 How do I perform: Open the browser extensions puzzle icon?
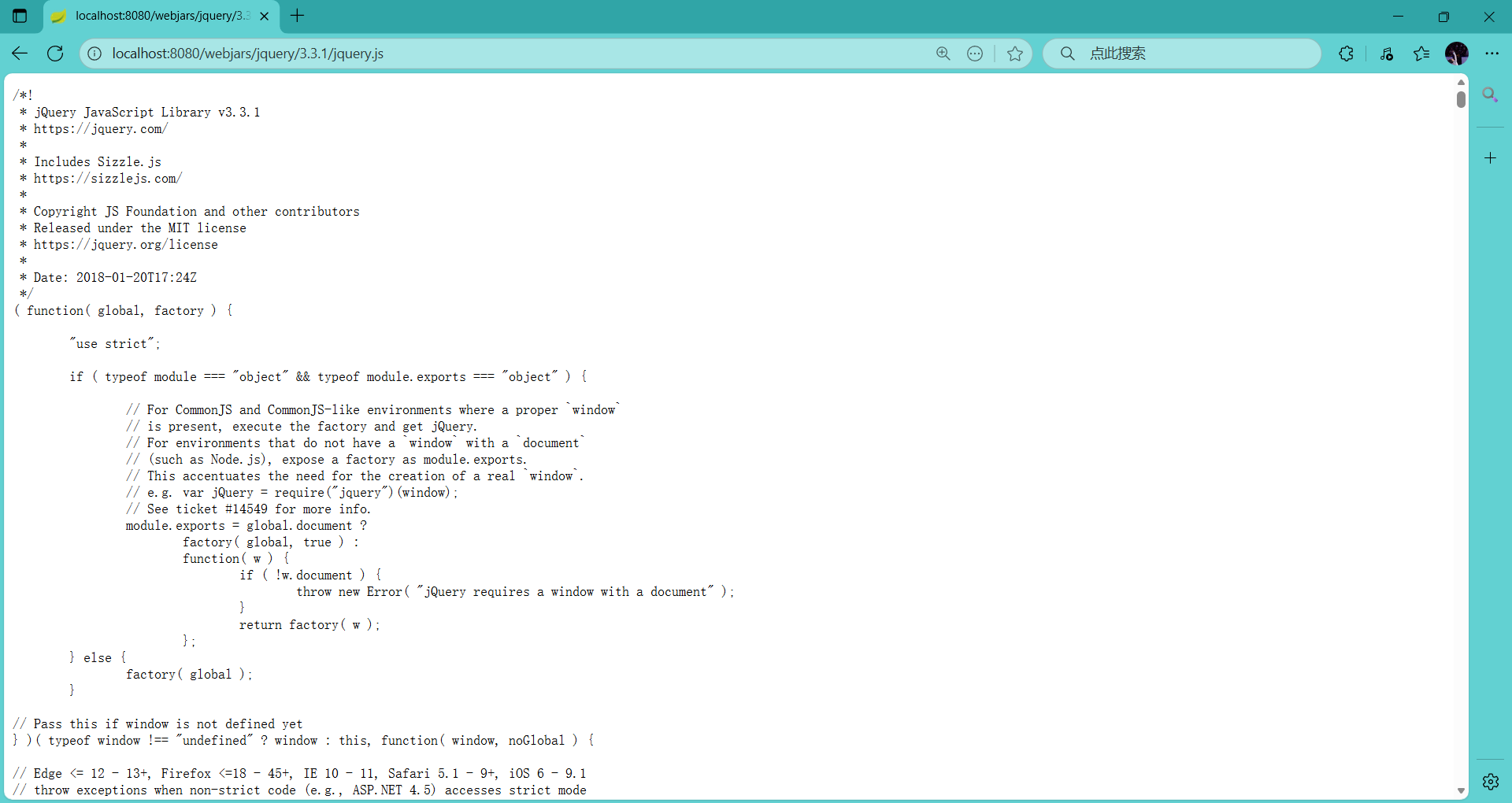[x=1347, y=54]
